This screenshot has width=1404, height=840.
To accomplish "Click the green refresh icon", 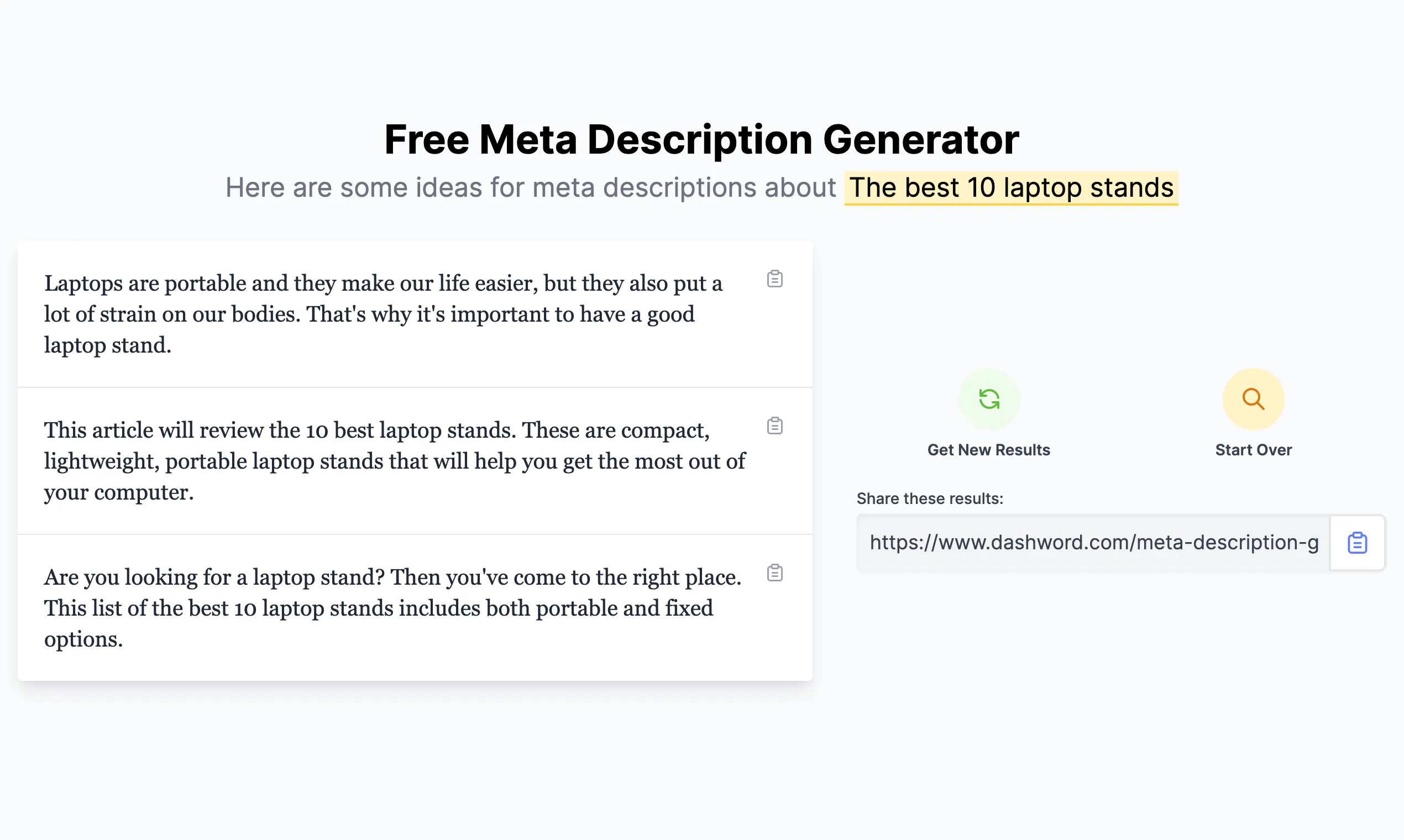I will click(x=989, y=399).
